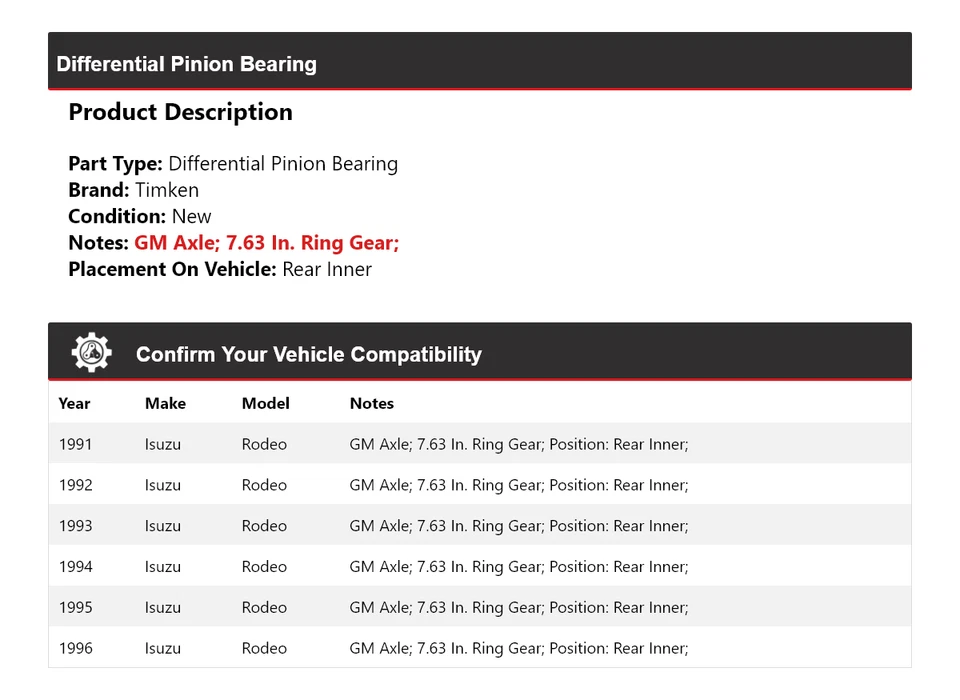Select the red GM Axle notes text

point(266,243)
